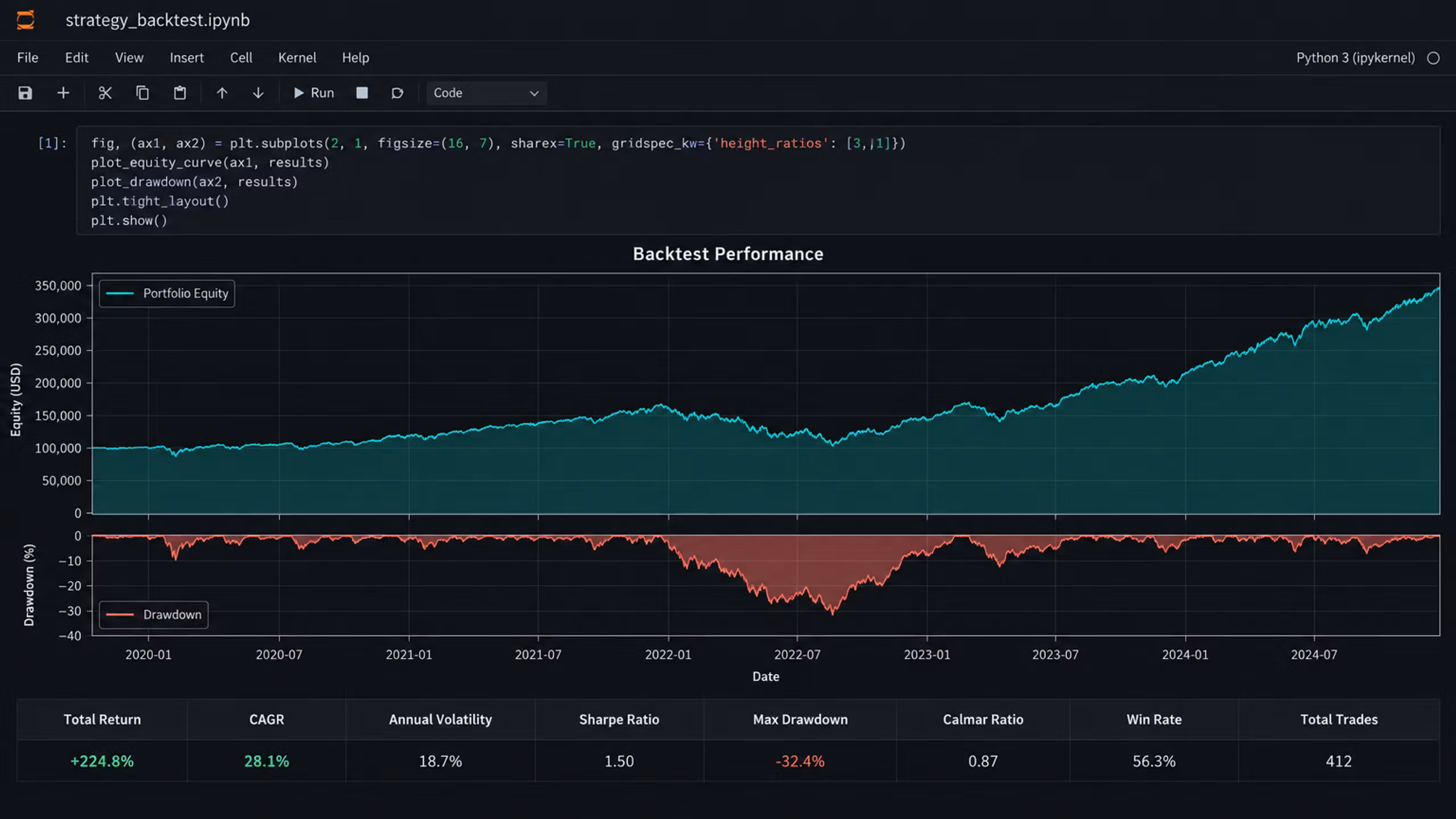Add a new cell with plus icon
This screenshot has height=819, width=1456.
click(63, 93)
